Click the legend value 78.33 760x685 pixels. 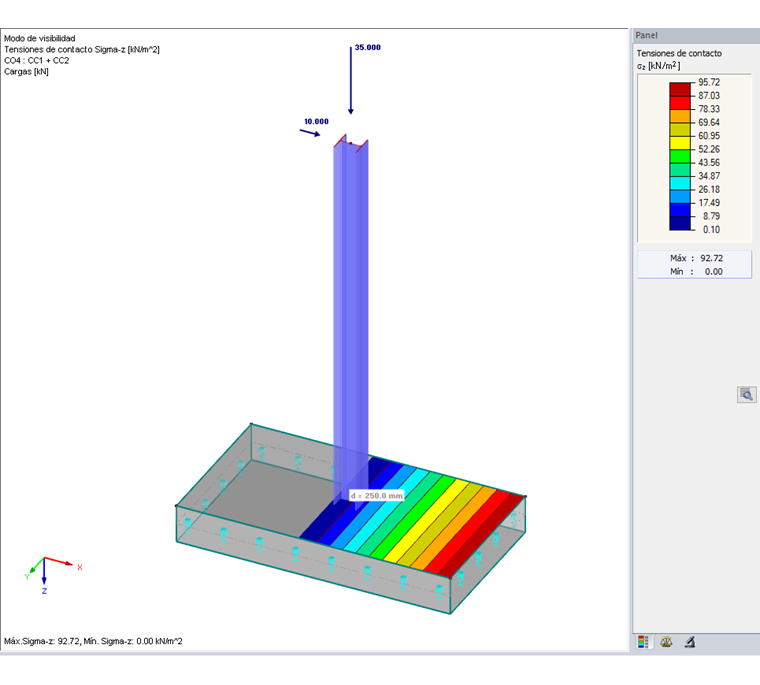tap(709, 109)
